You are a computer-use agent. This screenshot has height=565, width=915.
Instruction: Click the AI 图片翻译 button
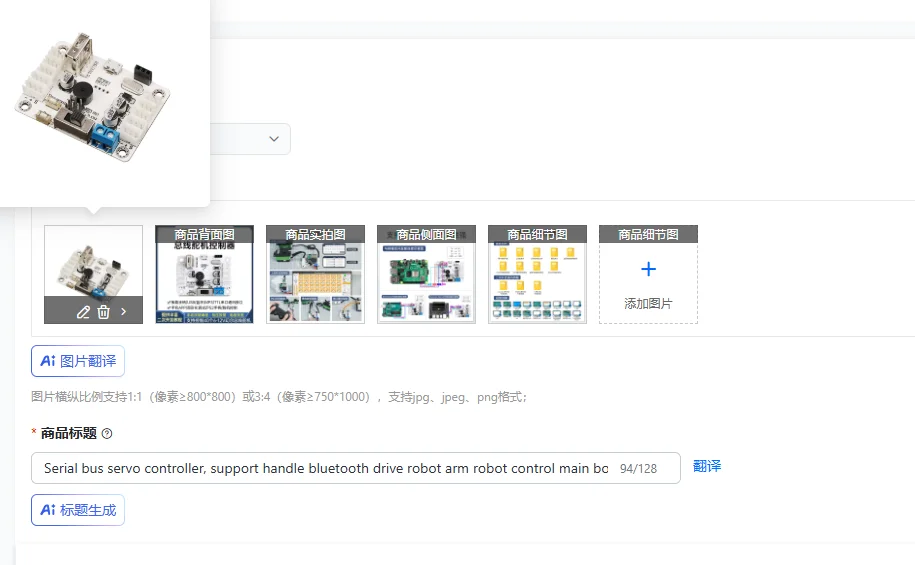(78, 361)
